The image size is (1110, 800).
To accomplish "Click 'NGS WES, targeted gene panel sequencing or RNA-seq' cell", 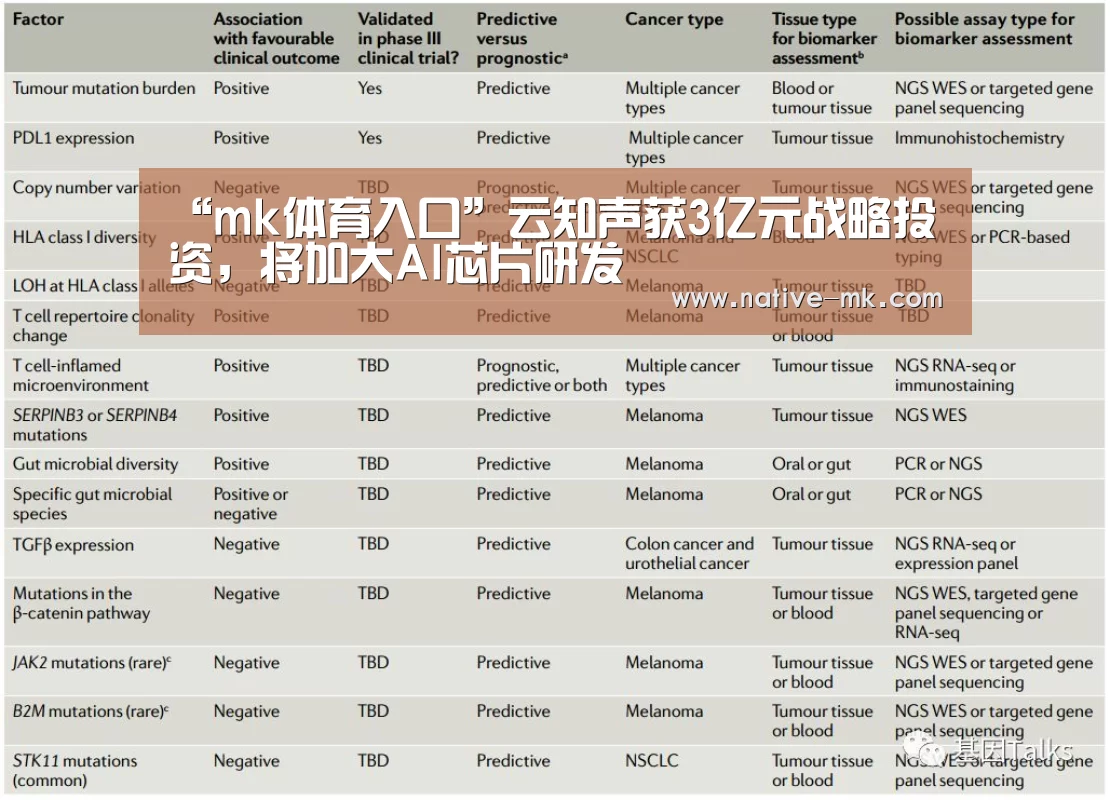I will (985, 613).
